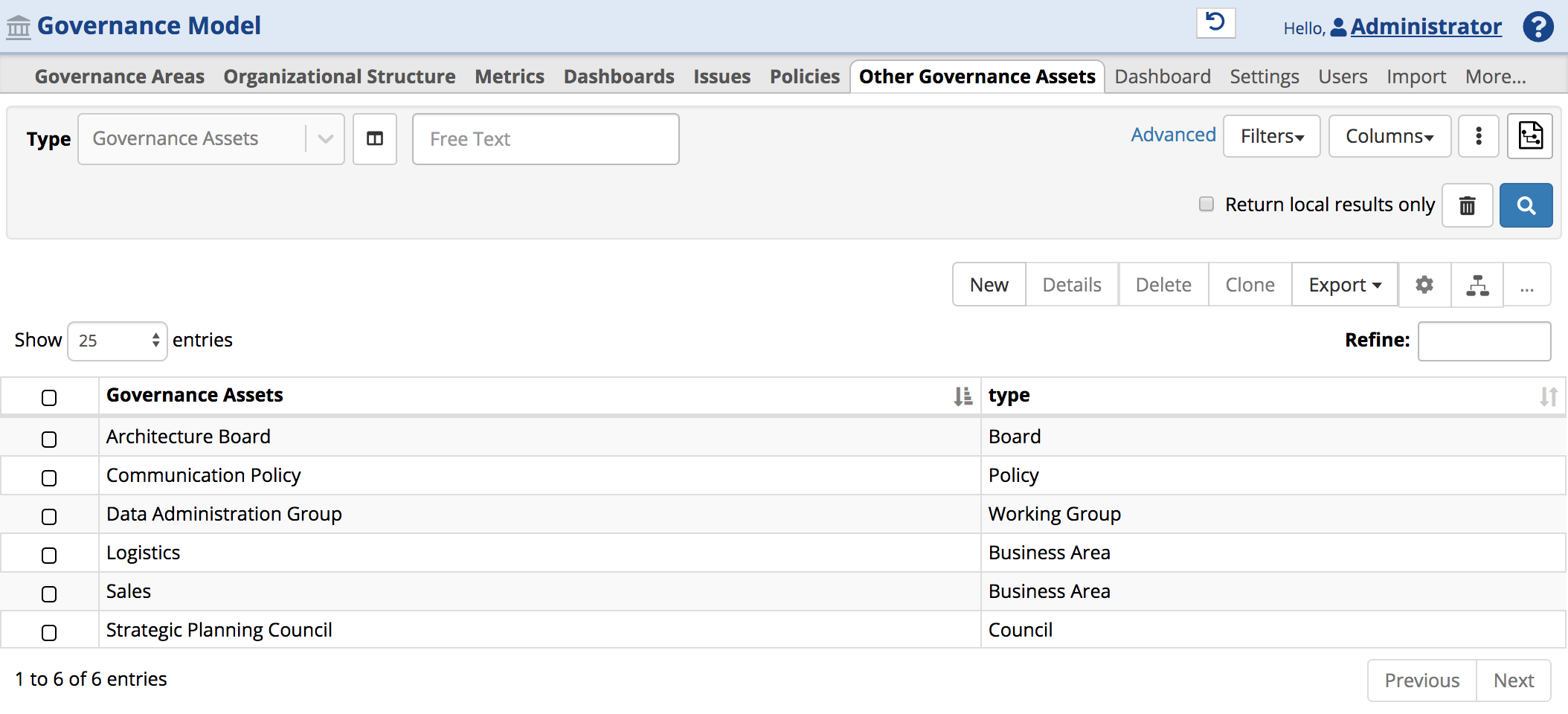This screenshot has height=714, width=1568.
Task: Check the Architecture Board row checkbox
Action: coord(49,439)
